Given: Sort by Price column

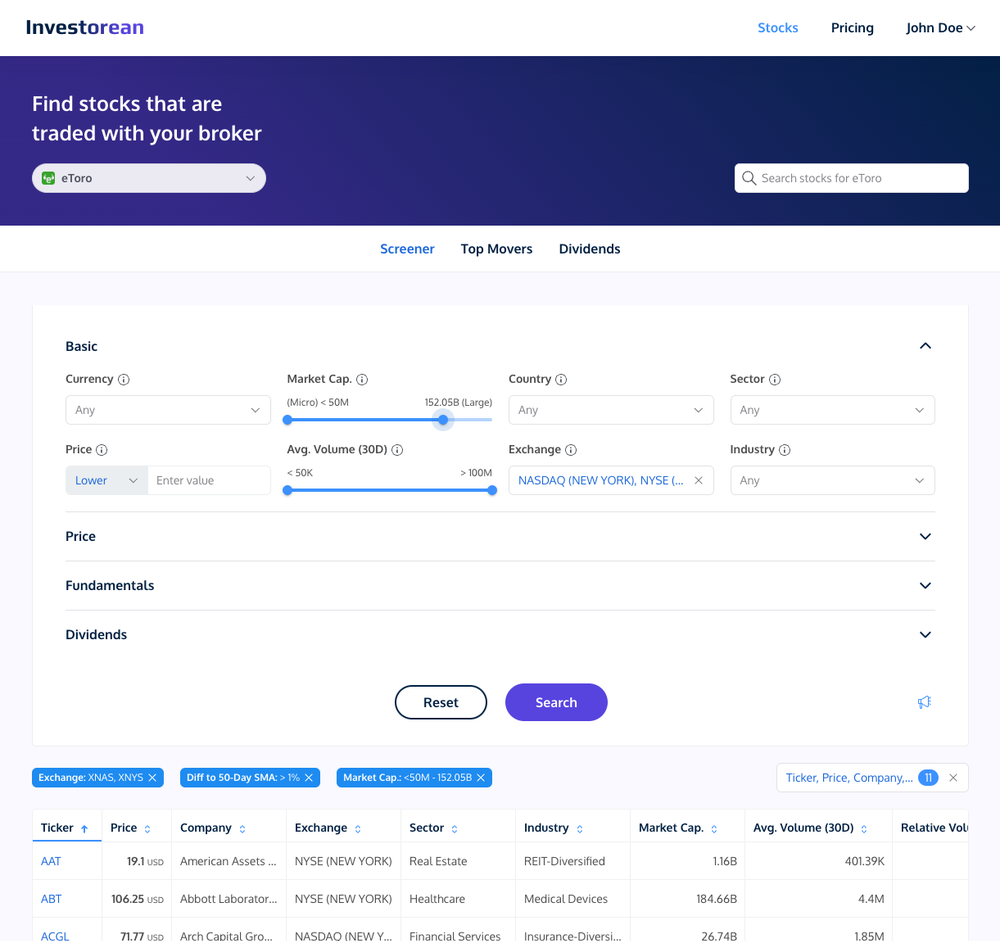Looking at the screenshot, I should click(136, 827).
